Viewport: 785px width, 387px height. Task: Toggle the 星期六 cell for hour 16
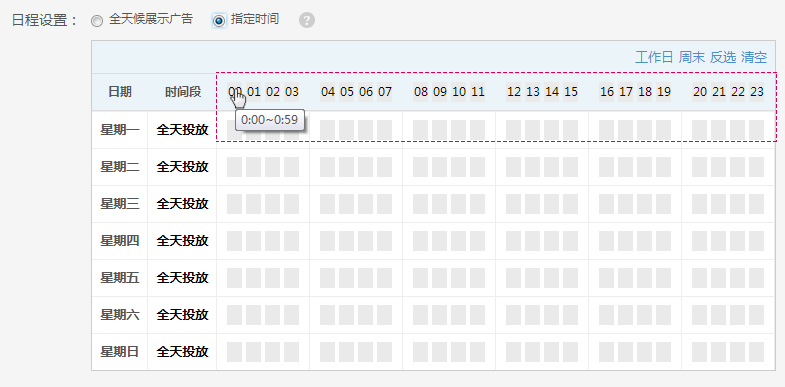click(607, 315)
